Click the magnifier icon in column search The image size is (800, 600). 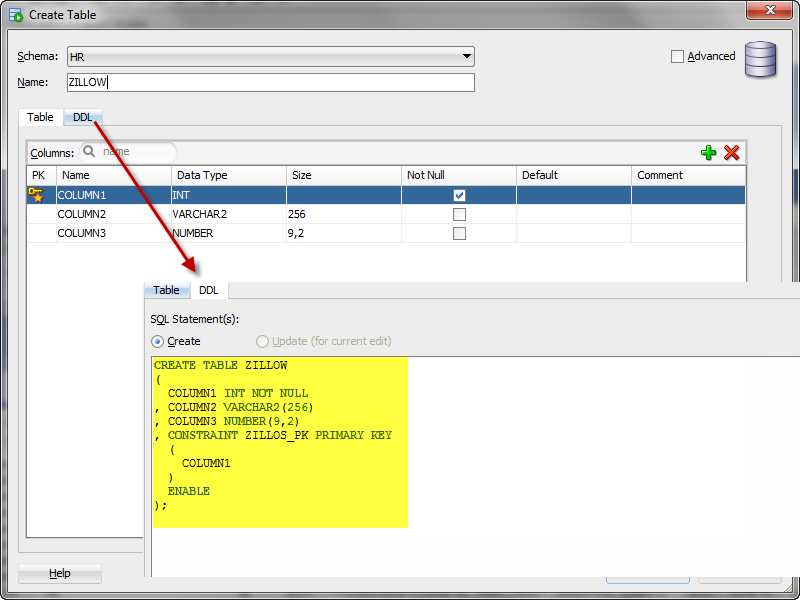[89, 152]
